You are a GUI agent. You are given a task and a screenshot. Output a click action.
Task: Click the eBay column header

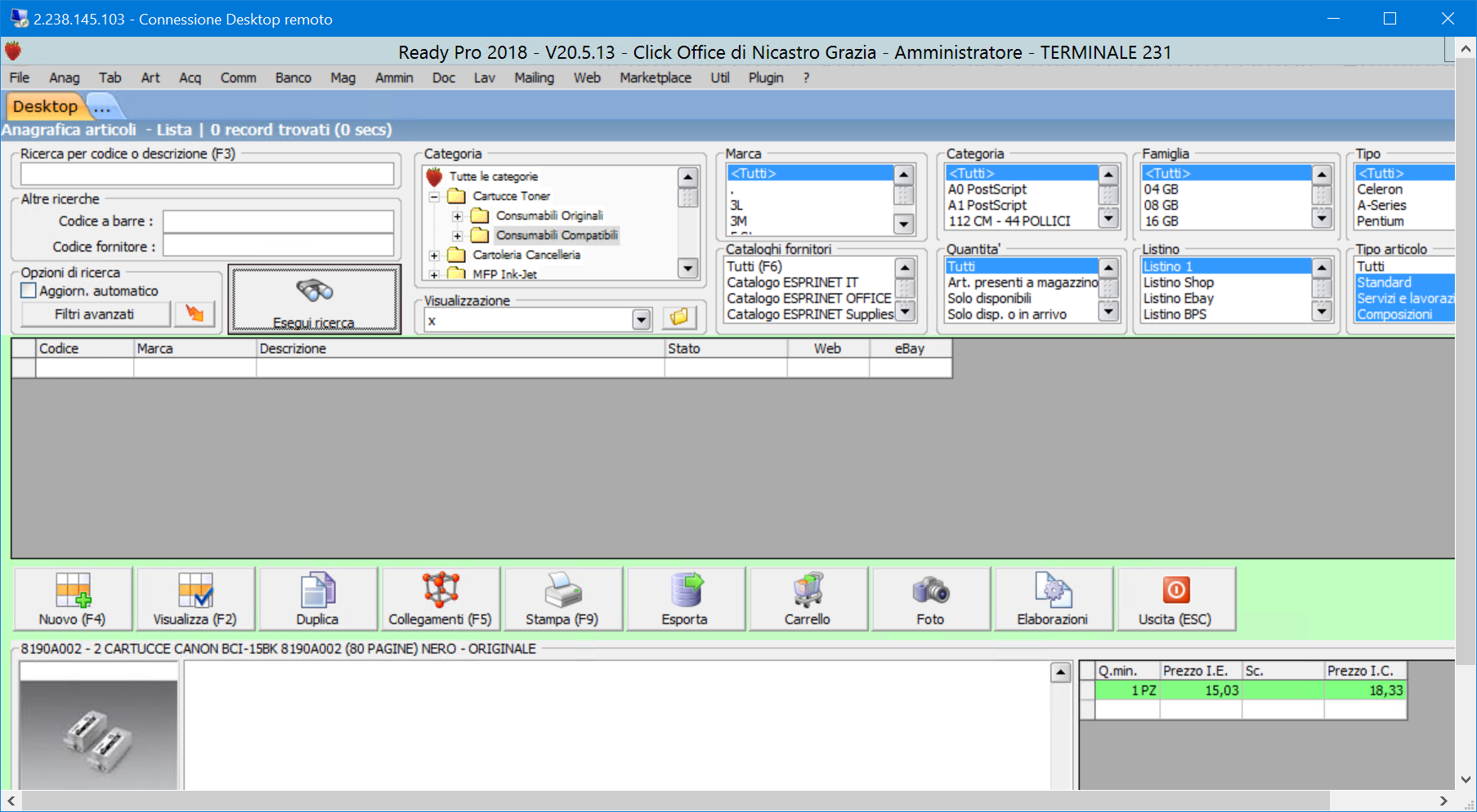tap(910, 348)
